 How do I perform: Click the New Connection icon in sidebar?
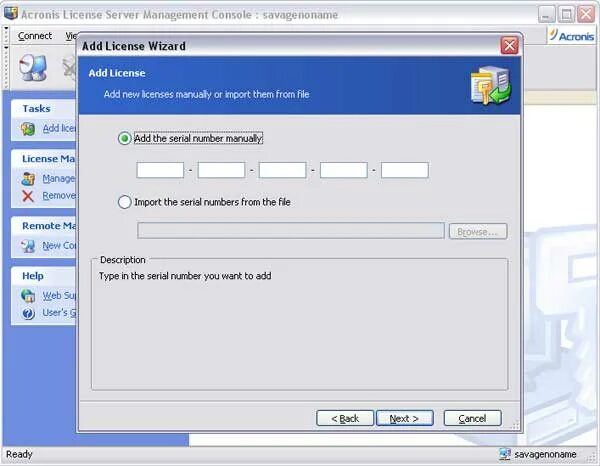[x=28, y=246]
